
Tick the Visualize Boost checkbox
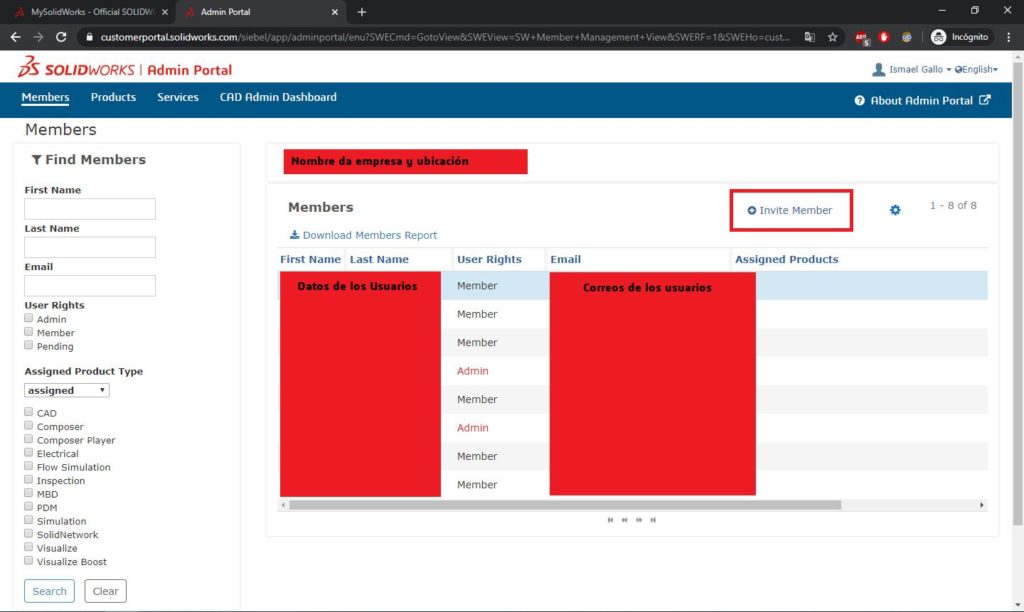pyautogui.click(x=28, y=560)
